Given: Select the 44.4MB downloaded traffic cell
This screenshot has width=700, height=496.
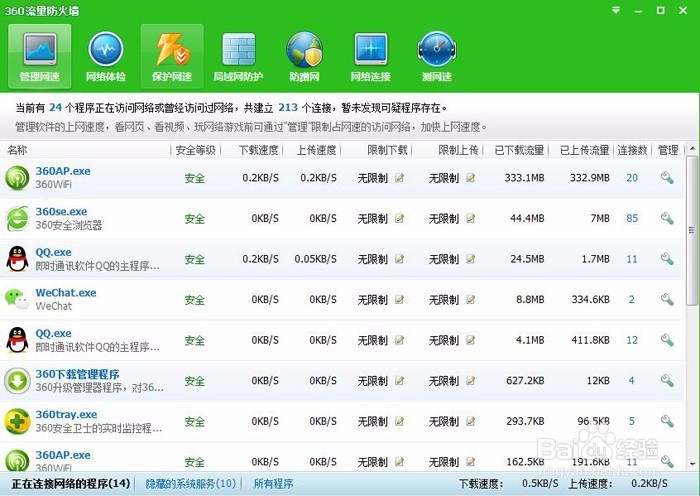Looking at the screenshot, I should click(x=527, y=218).
